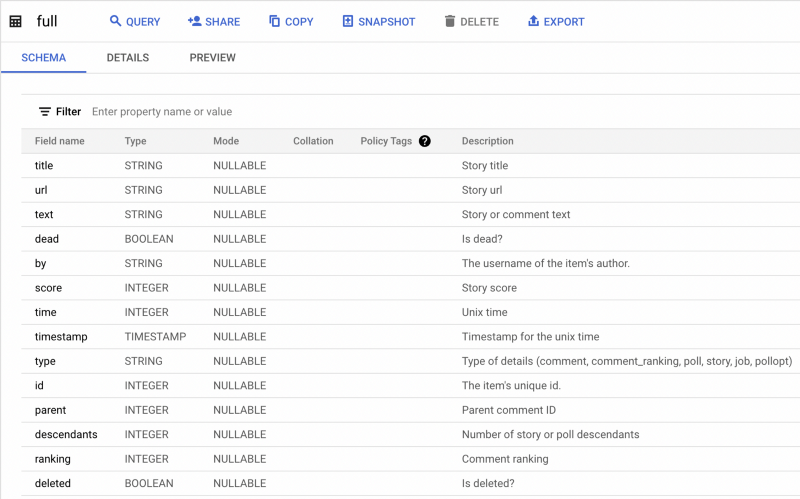Open the Preview tab
This screenshot has height=499, width=800.
point(213,58)
